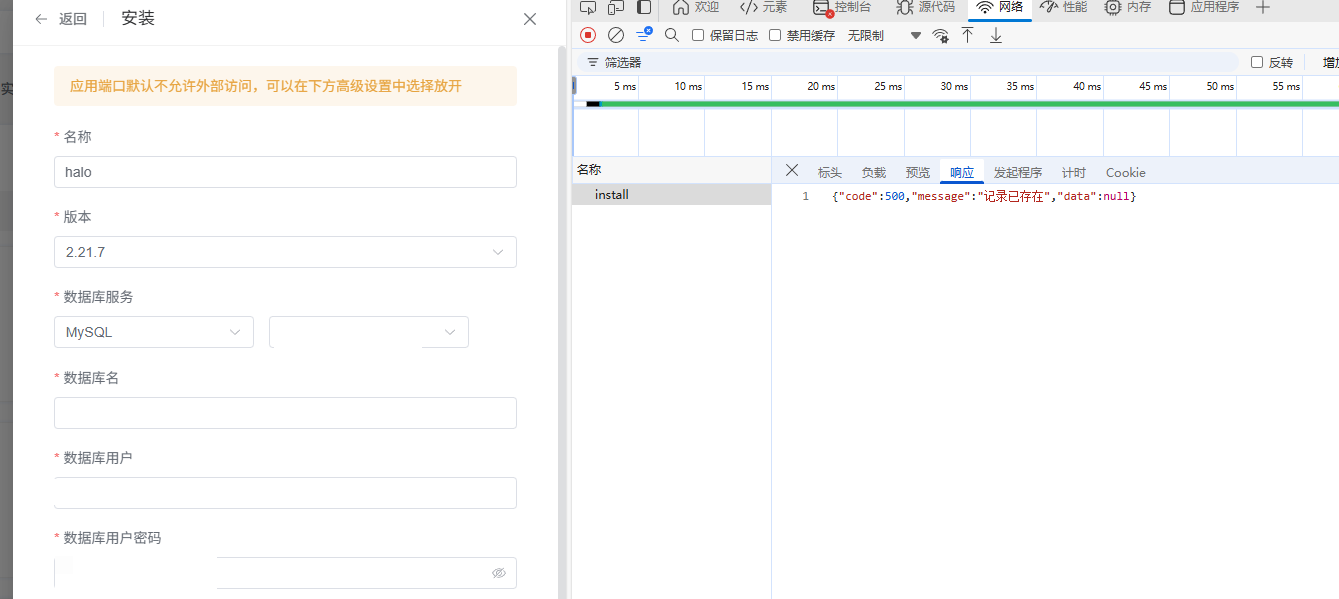The image size is (1339, 599).
Task: Open the 发起程序 request tab
Action: tap(1018, 172)
